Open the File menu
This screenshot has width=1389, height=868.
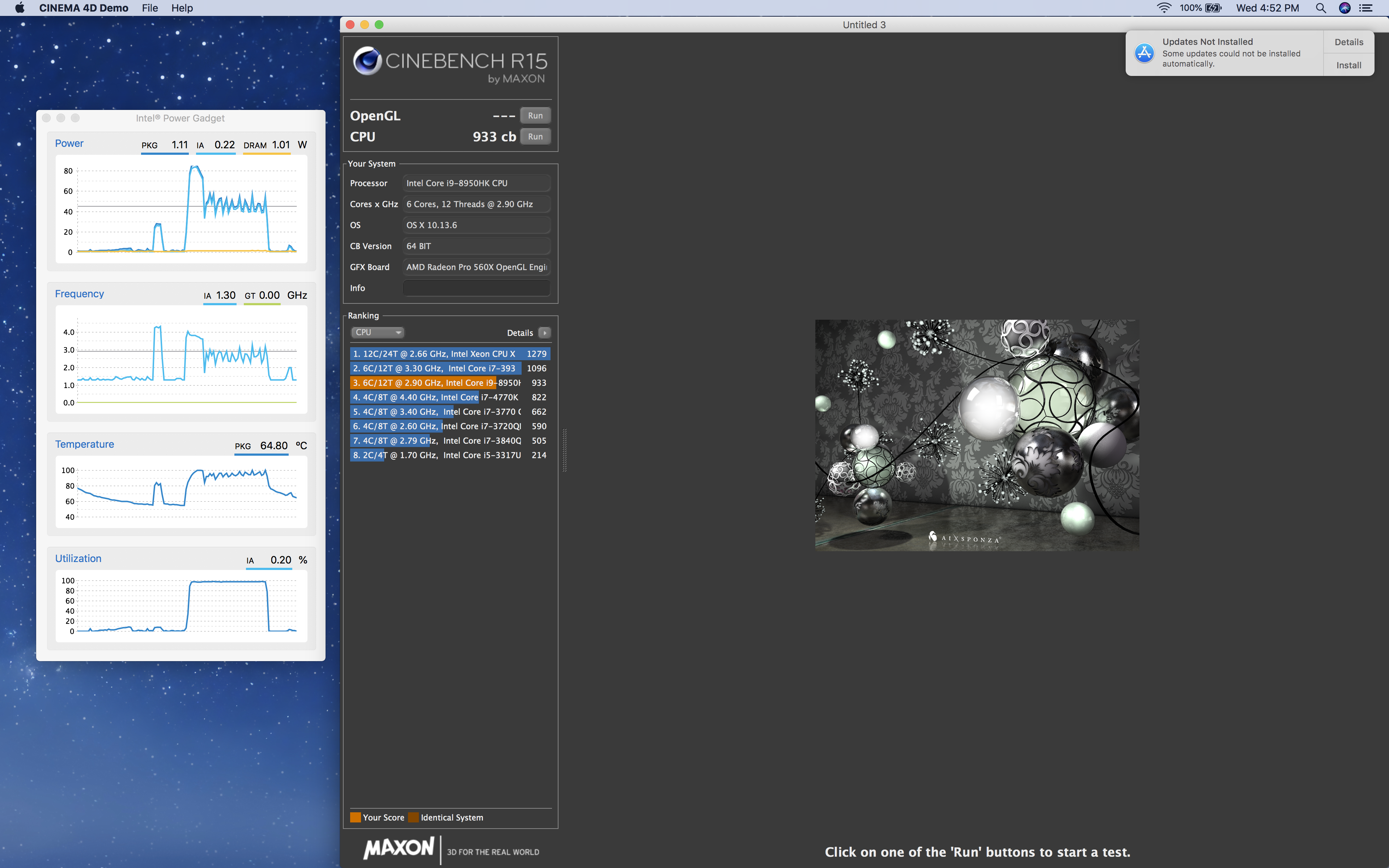pos(150,8)
